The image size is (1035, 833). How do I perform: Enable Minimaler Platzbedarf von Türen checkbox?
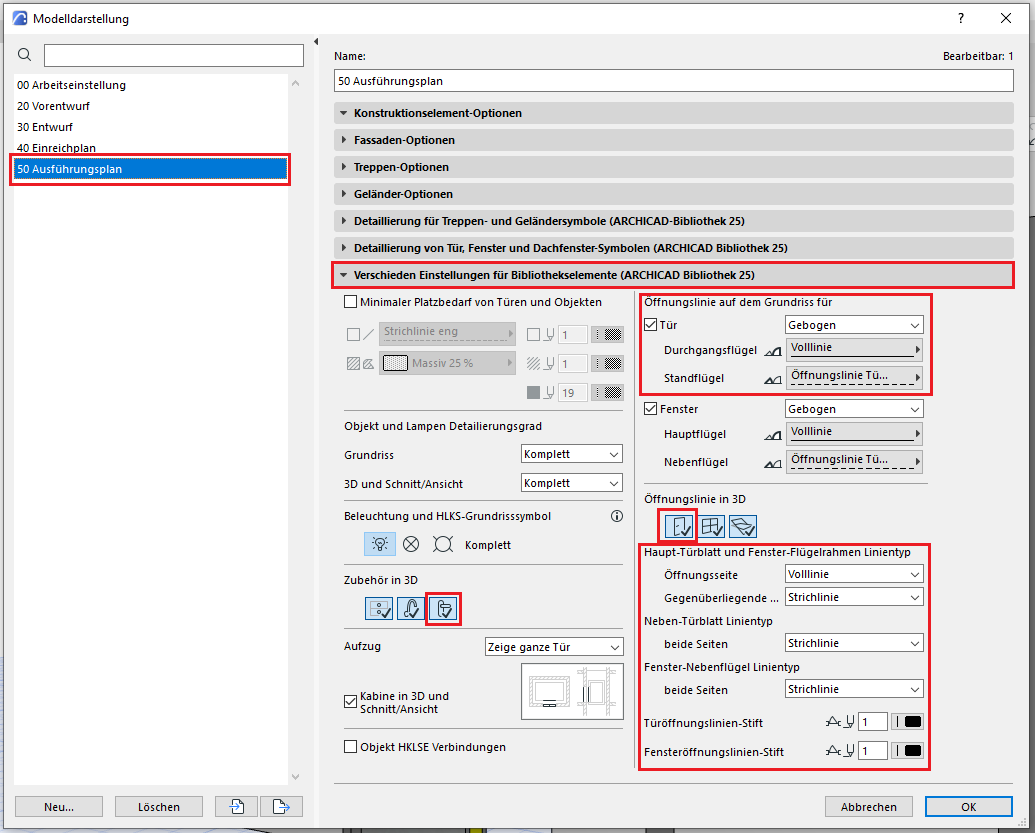tap(350, 302)
